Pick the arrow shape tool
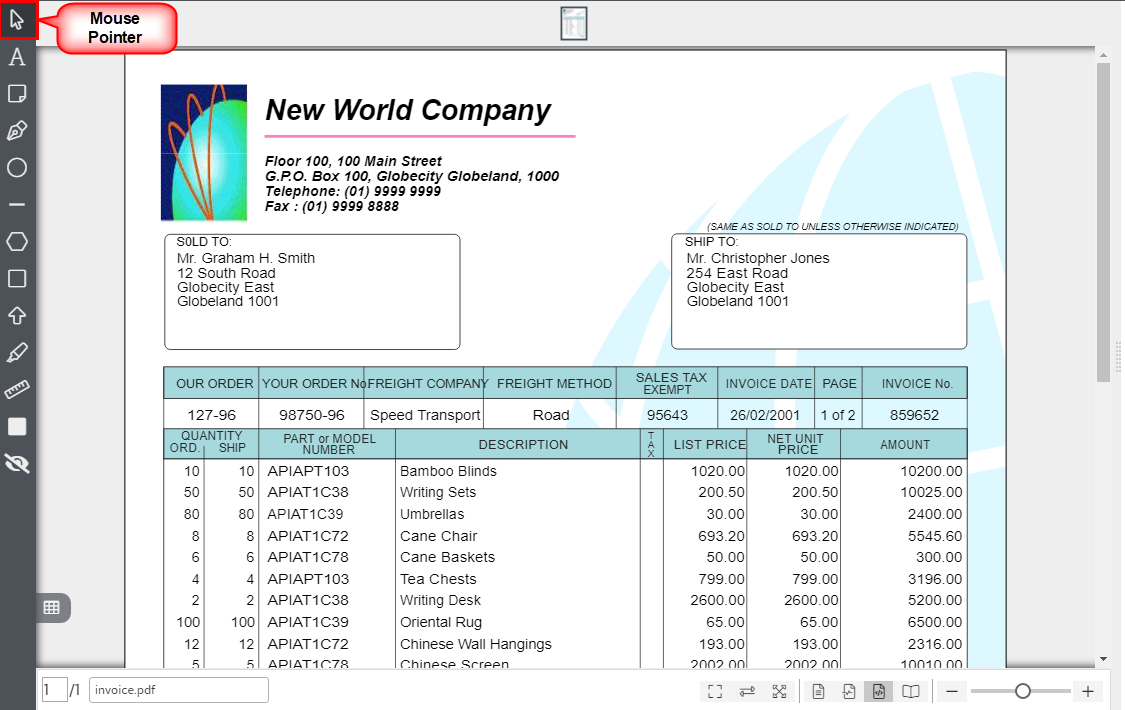The height and width of the screenshot is (710, 1125). click(x=17, y=315)
